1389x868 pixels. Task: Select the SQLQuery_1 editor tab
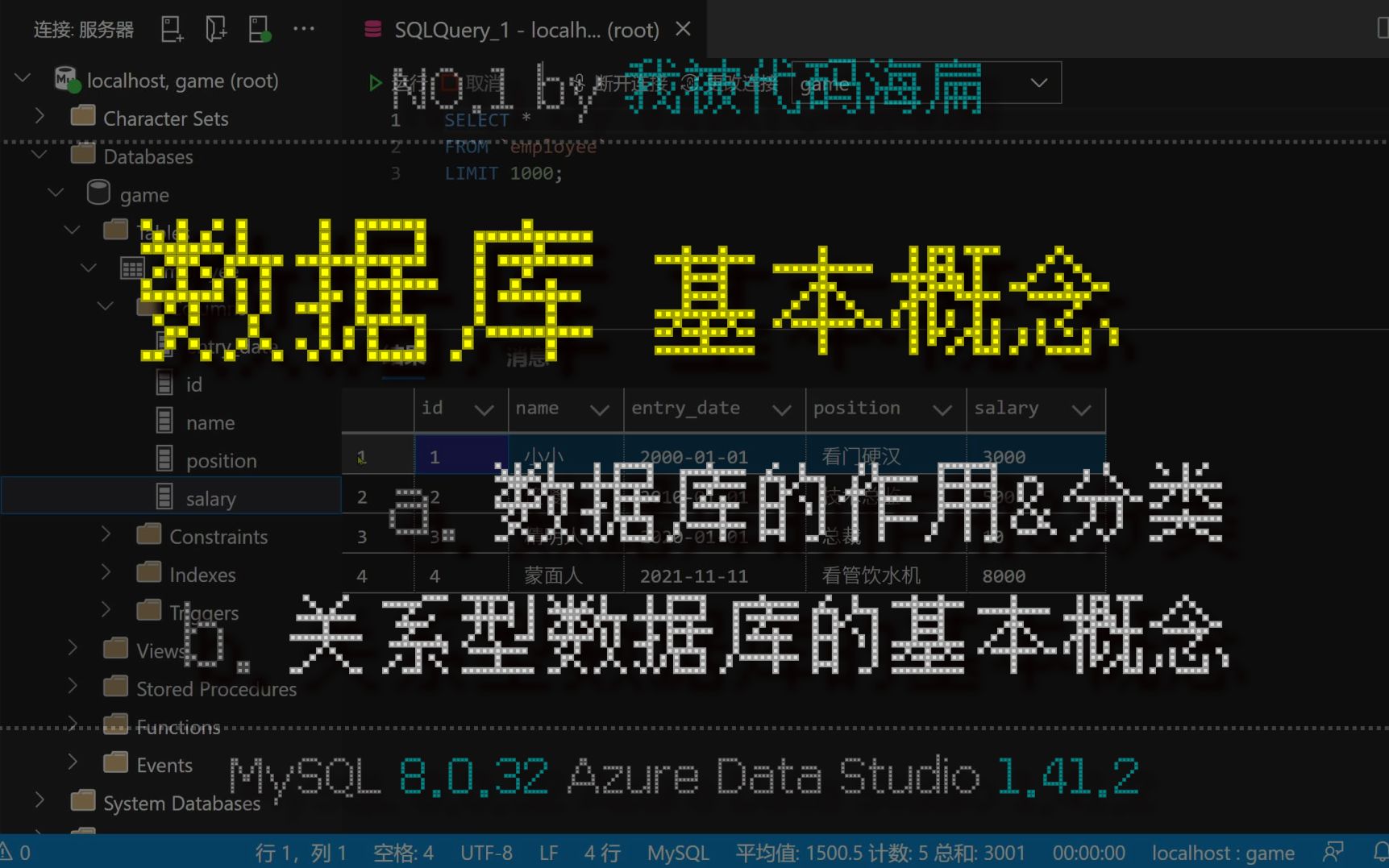(x=527, y=30)
